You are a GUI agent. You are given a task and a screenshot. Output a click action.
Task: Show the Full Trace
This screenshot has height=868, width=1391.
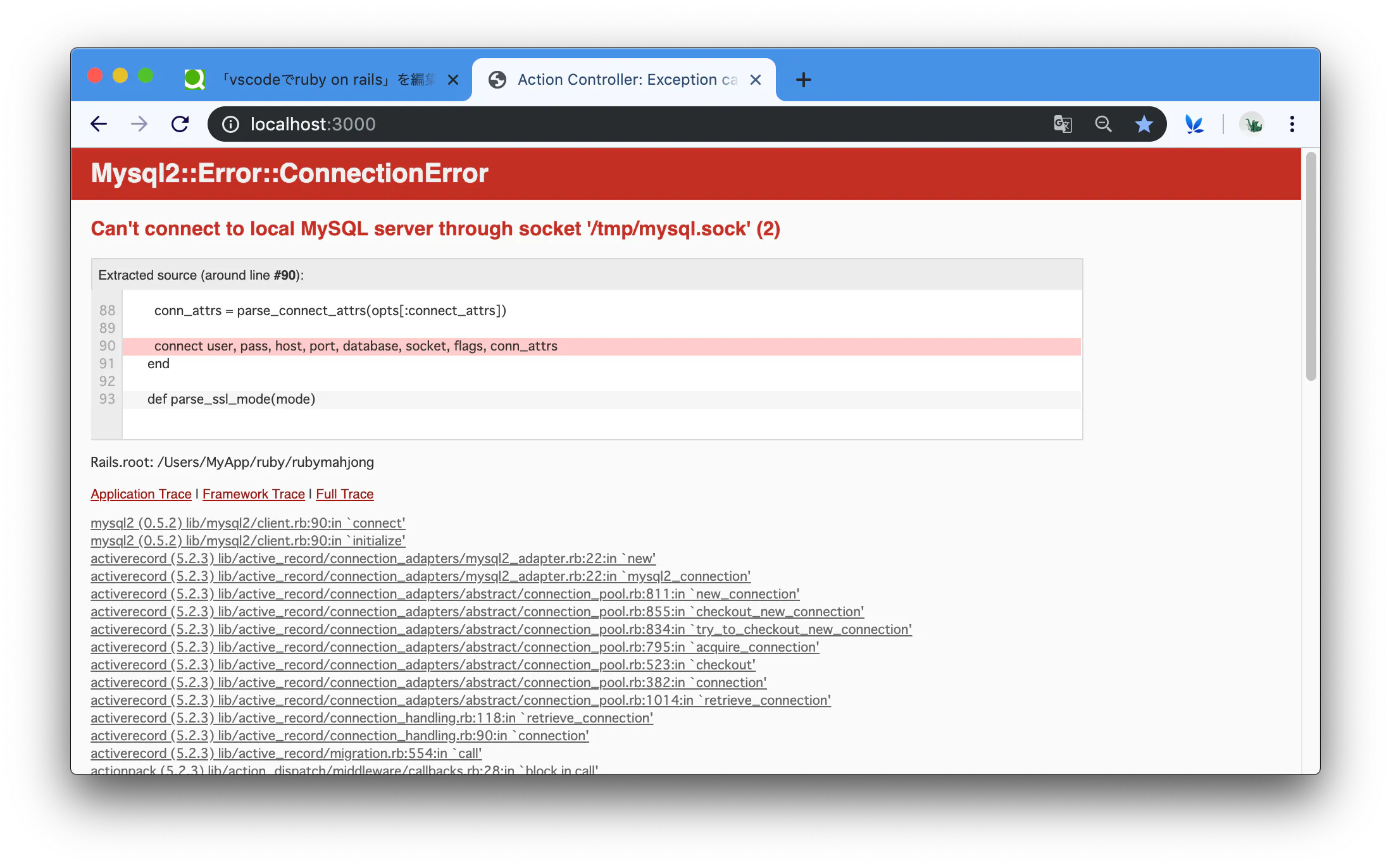point(344,494)
